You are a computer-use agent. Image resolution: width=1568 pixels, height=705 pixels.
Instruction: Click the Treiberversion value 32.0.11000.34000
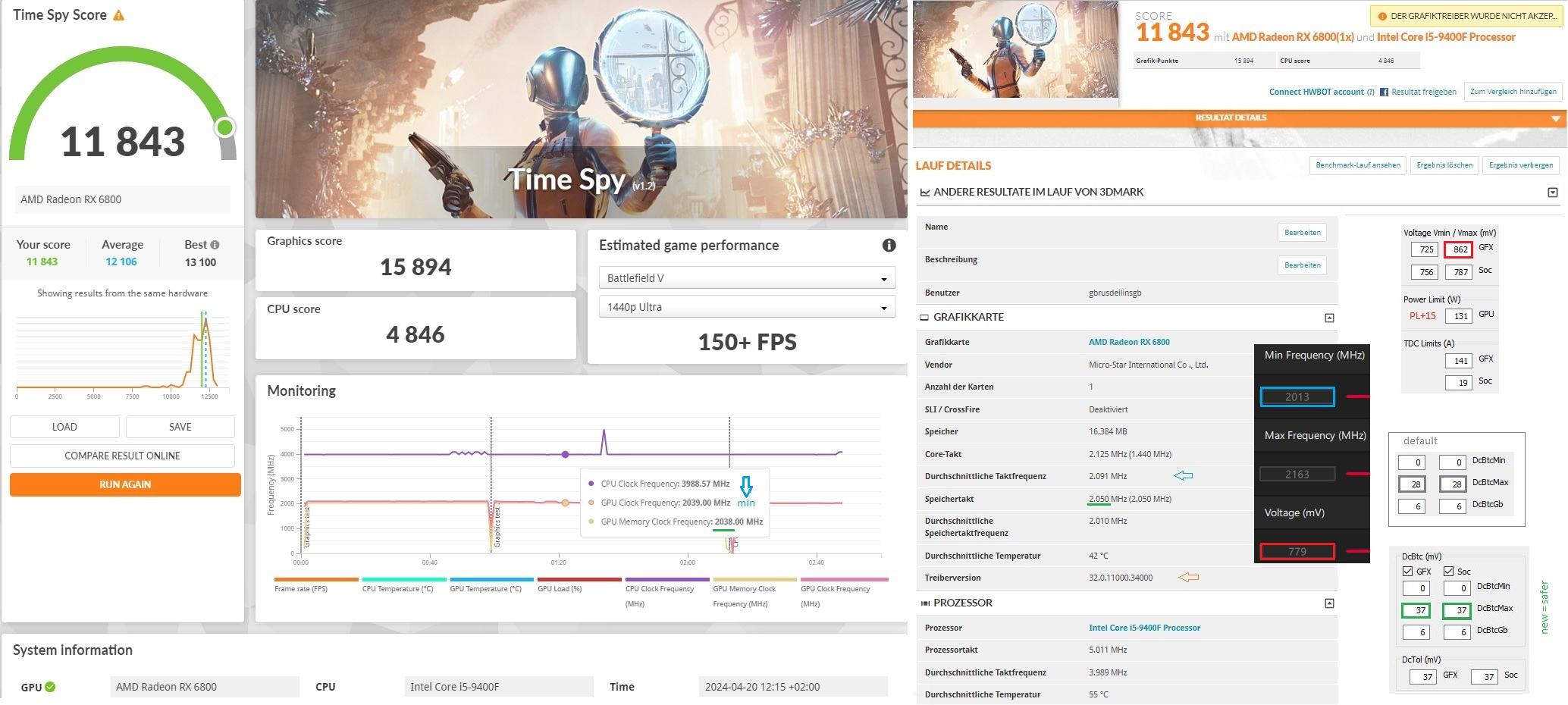coord(1121,578)
